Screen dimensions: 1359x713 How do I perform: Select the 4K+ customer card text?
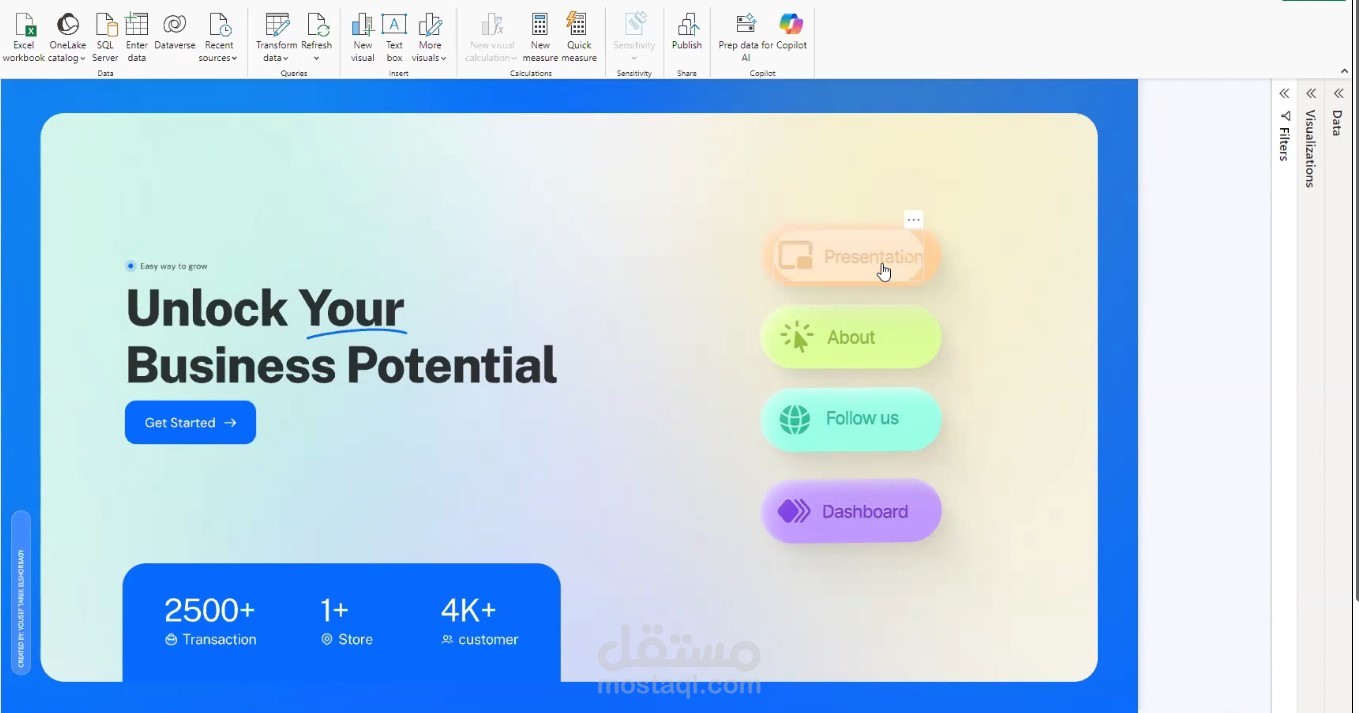[480, 621]
